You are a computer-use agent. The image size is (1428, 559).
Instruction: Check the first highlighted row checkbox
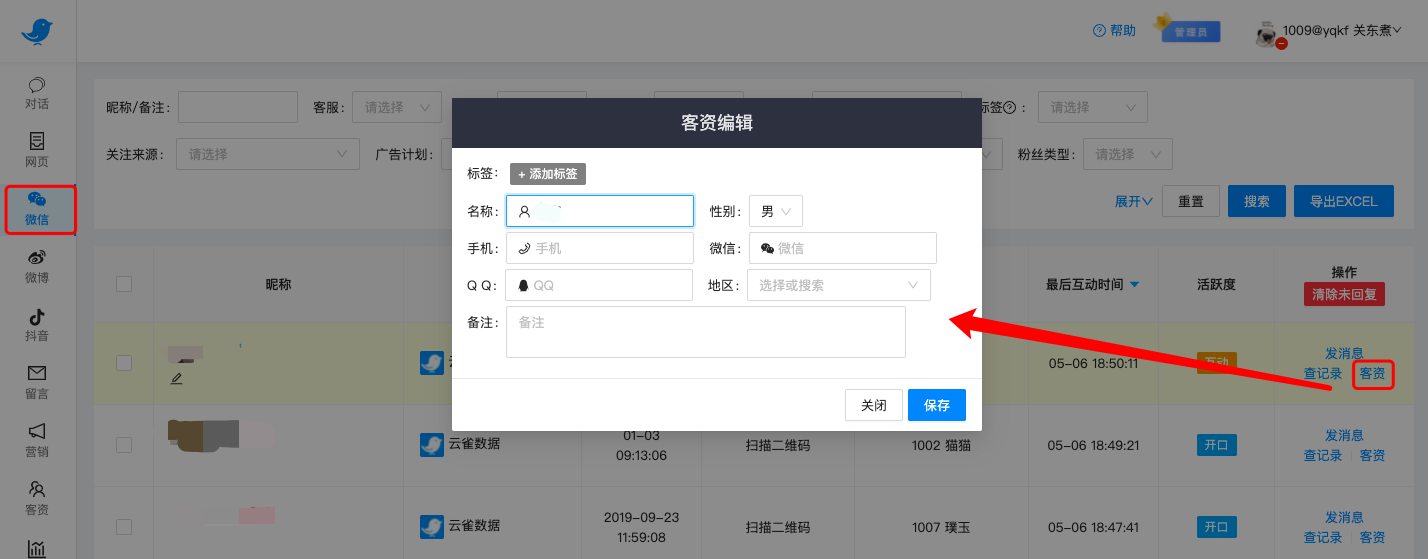point(124,362)
